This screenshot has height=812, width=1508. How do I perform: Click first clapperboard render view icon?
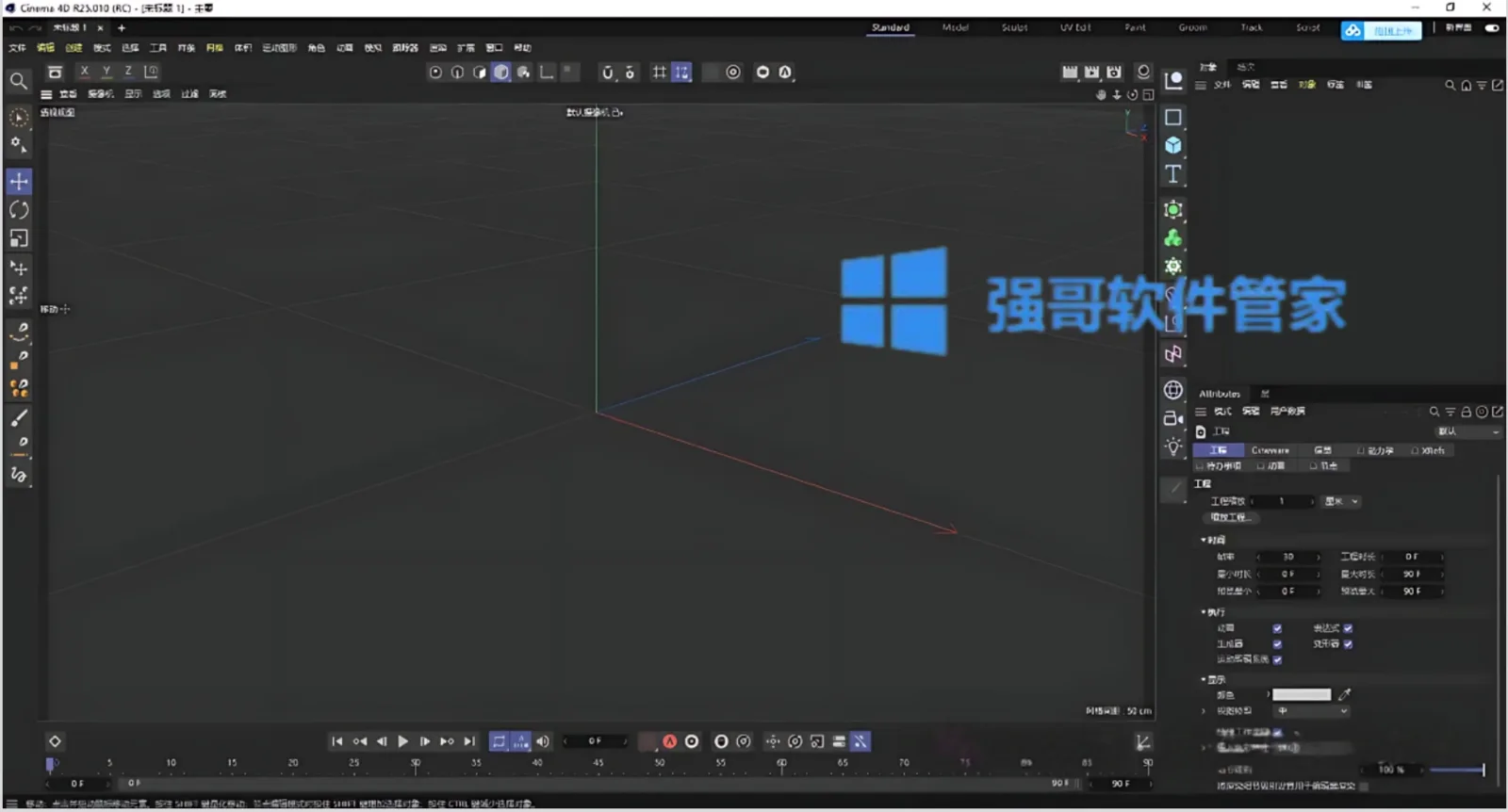click(x=1070, y=72)
